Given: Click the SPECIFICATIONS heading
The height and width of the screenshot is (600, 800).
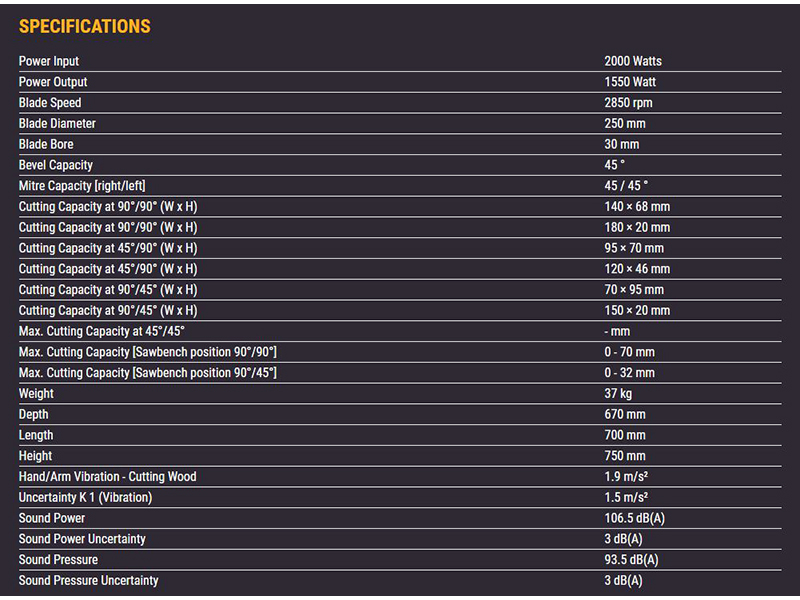Looking at the screenshot, I should point(85,27).
